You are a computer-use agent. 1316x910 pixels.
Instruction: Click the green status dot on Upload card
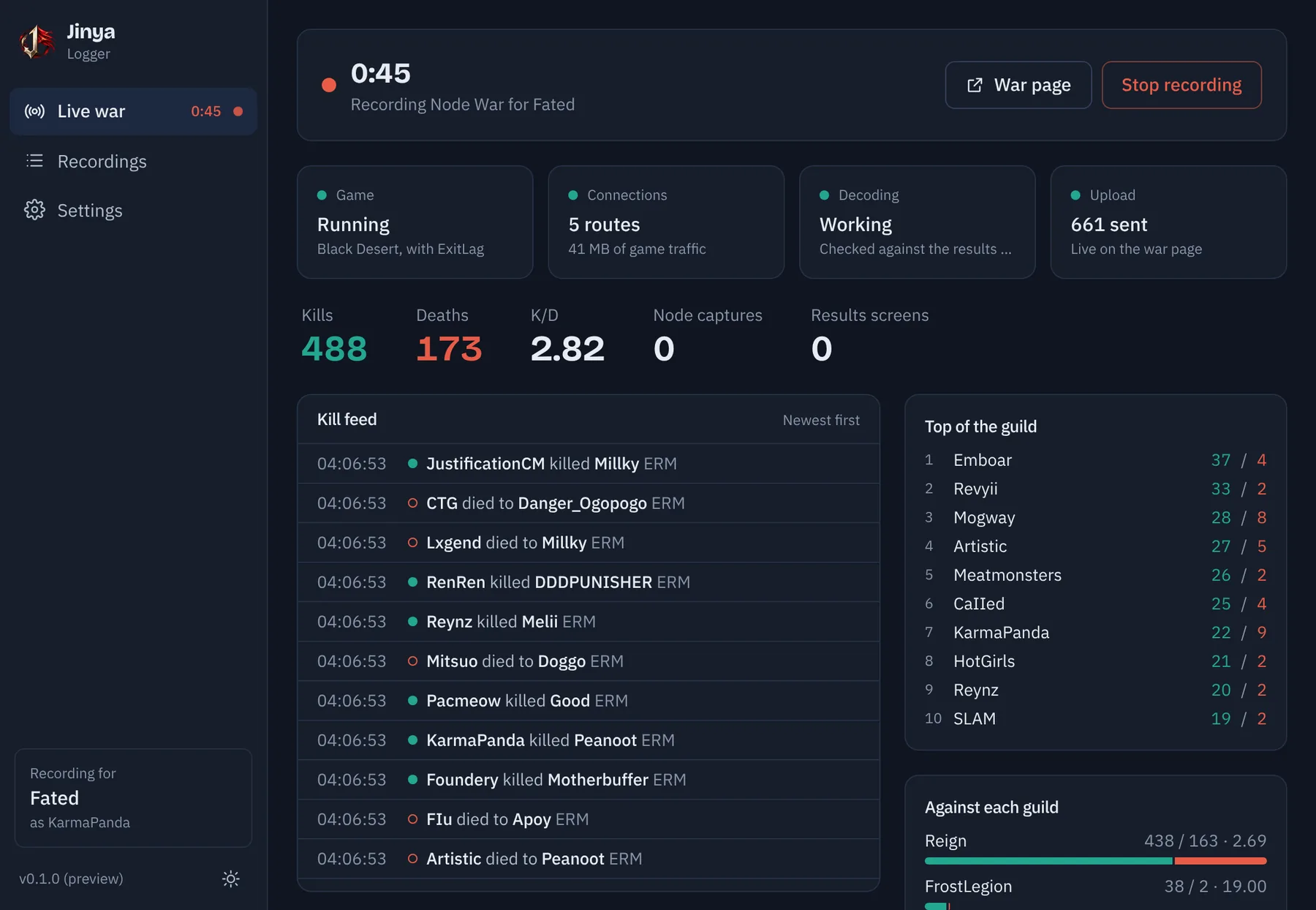pos(1075,195)
